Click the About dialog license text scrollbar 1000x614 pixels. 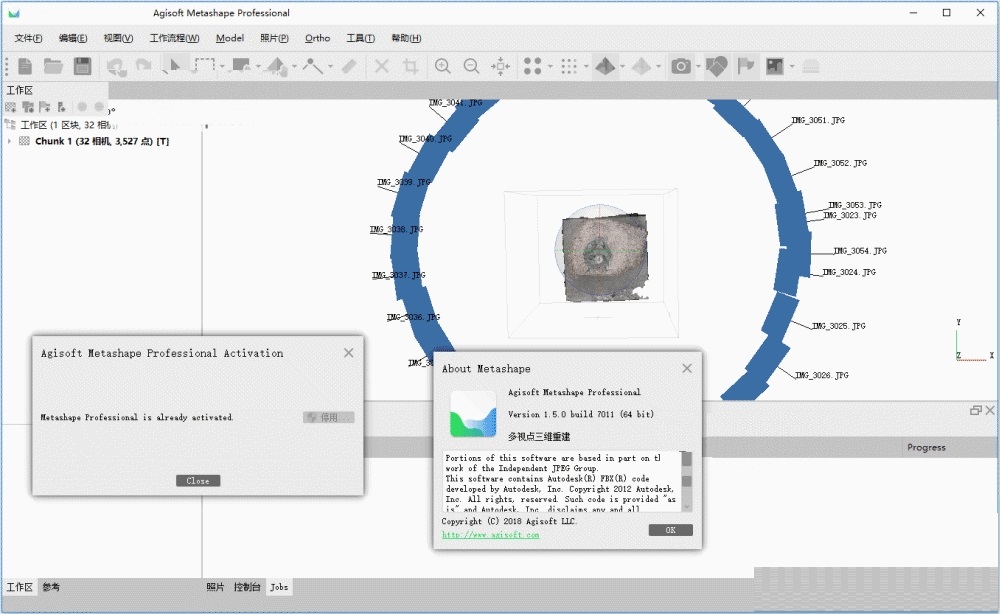coord(686,480)
